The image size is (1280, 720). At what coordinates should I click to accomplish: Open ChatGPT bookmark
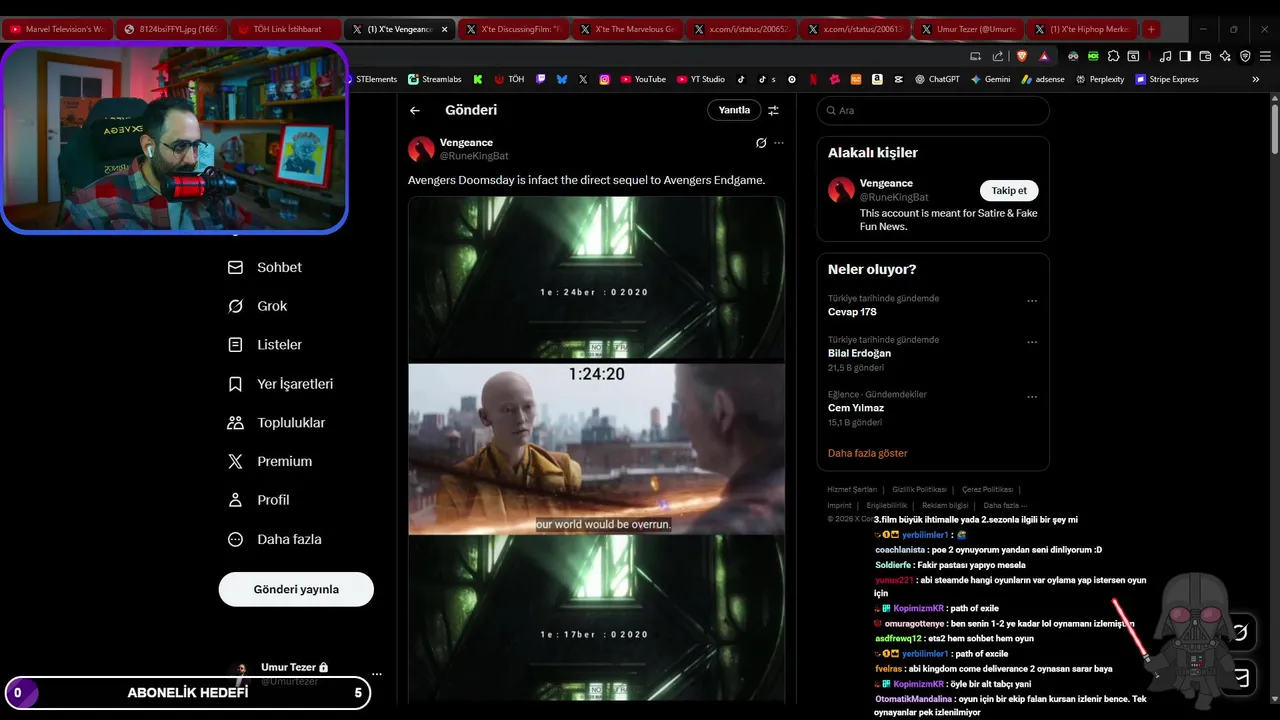point(937,79)
